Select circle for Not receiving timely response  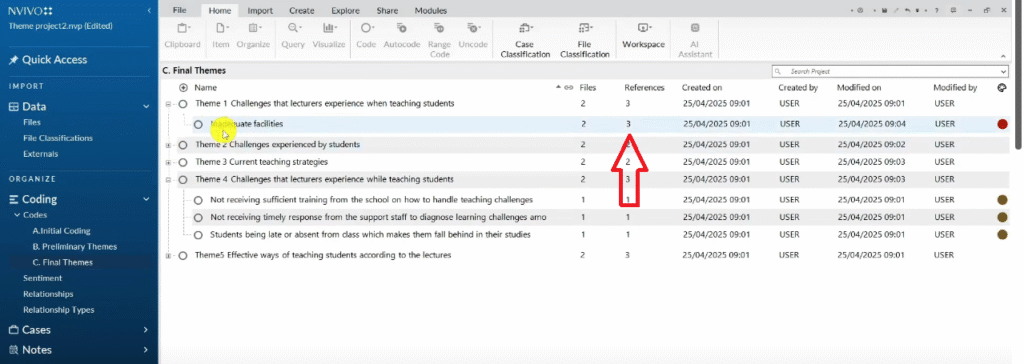[x=199, y=218]
